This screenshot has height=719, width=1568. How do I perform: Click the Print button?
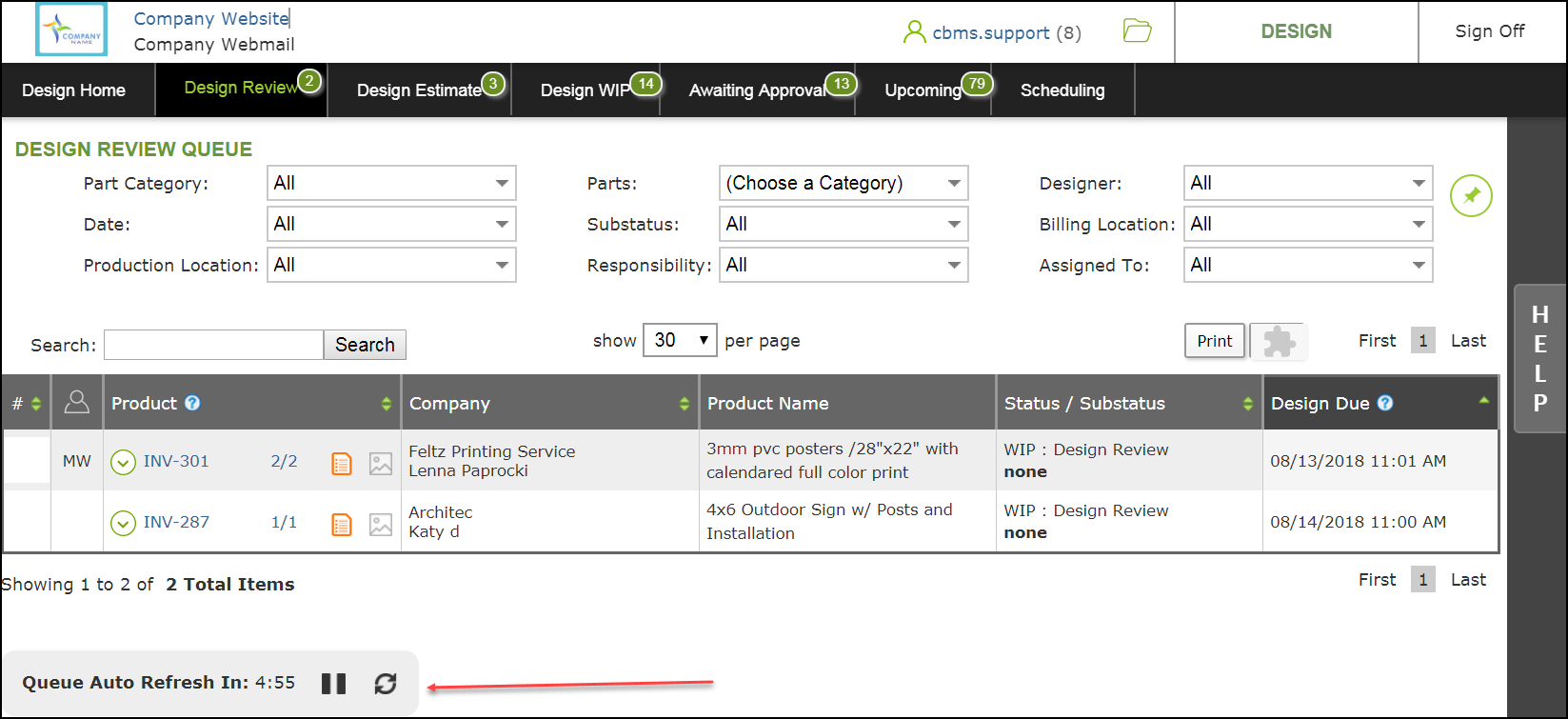pos(1215,341)
